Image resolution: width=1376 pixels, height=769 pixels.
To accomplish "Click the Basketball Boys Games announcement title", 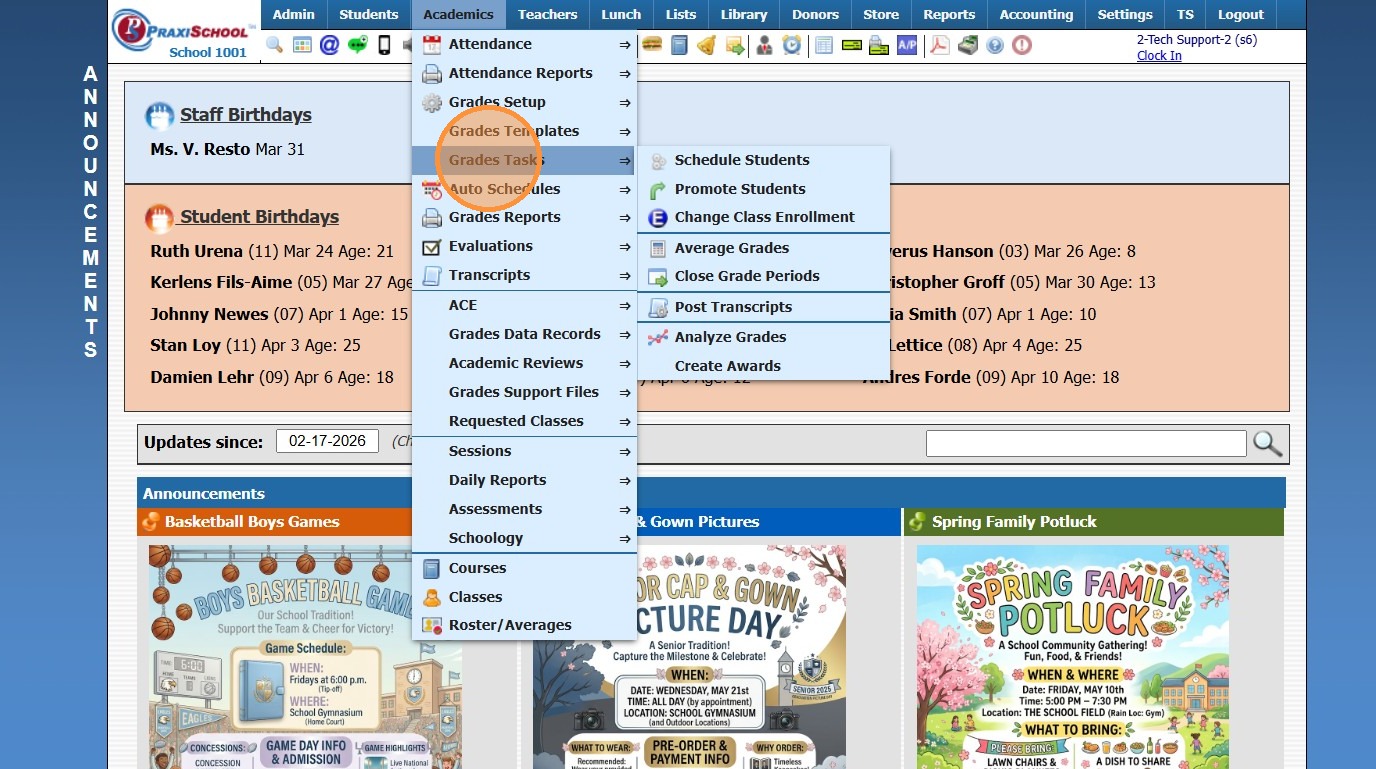I will point(252,522).
